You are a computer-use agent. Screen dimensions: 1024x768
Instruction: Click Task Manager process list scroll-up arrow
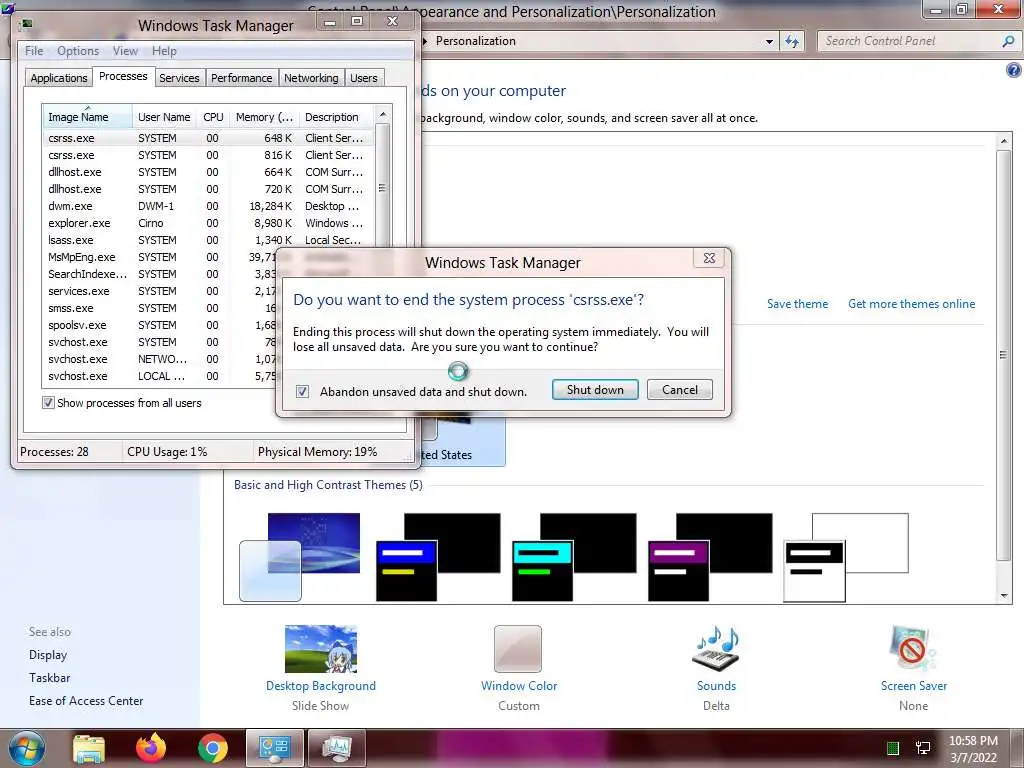[383, 114]
